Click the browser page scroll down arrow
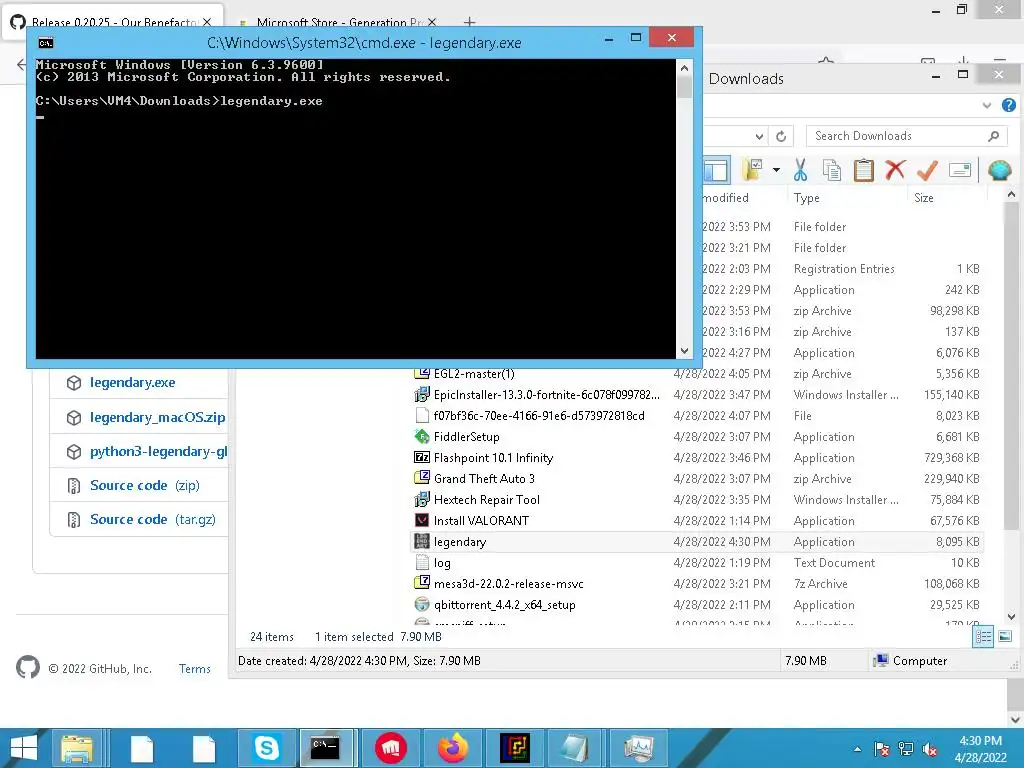This screenshot has height=768, width=1024. (x=1015, y=719)
